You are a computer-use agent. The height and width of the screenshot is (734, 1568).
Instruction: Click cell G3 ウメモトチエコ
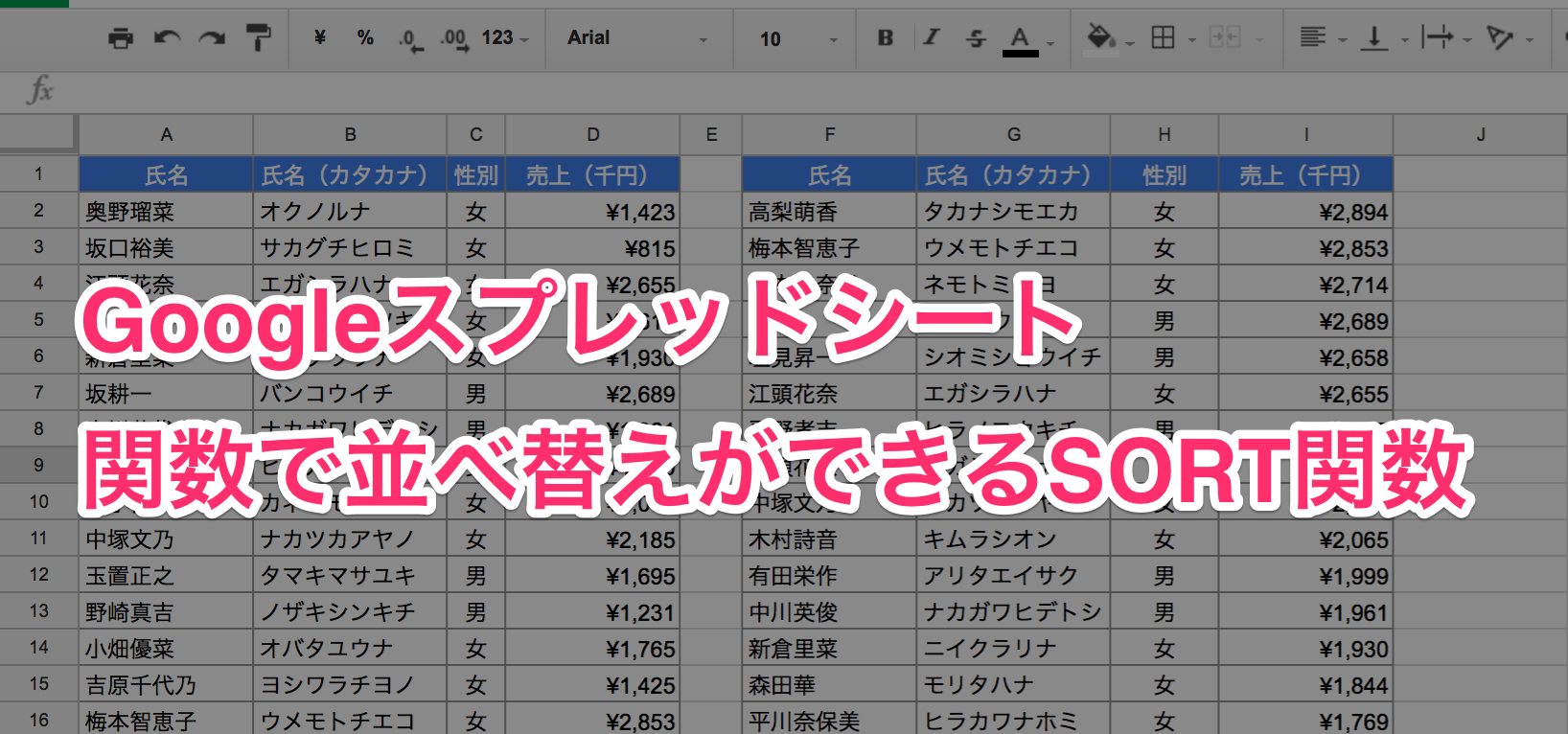tap(1014, 248)
